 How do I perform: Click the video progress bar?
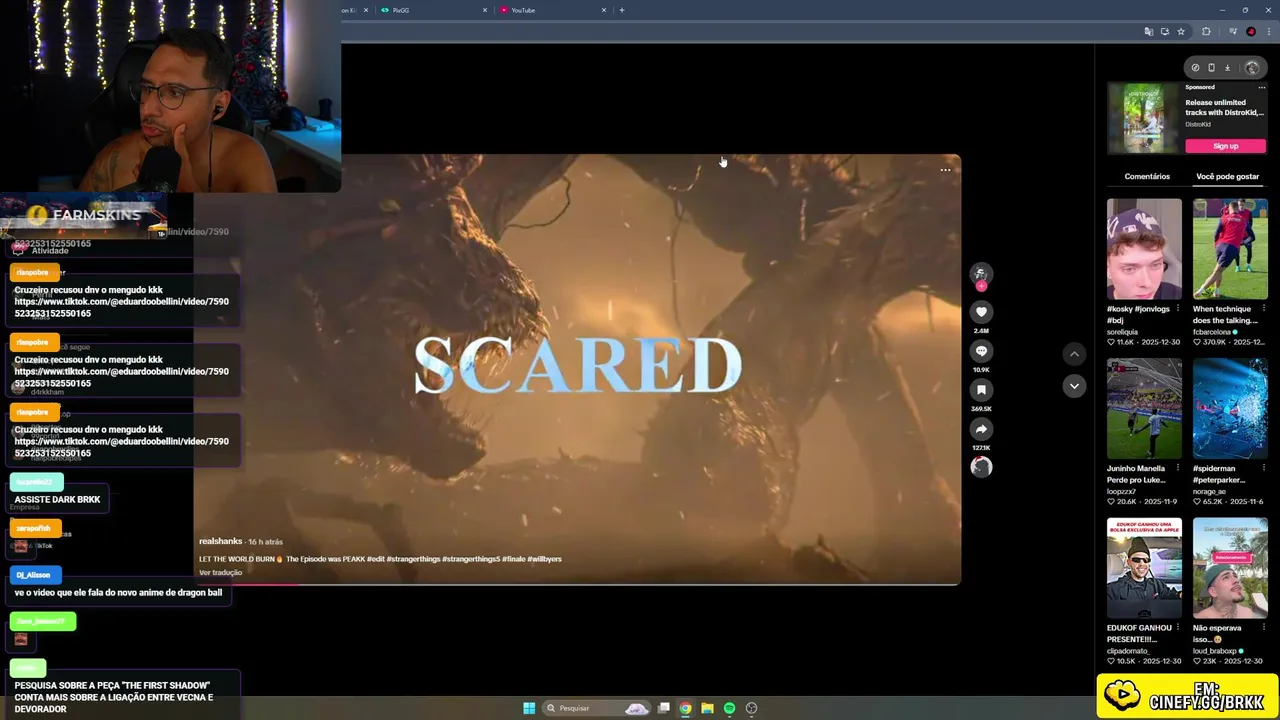pyautogui.click(x=577, y=584)
